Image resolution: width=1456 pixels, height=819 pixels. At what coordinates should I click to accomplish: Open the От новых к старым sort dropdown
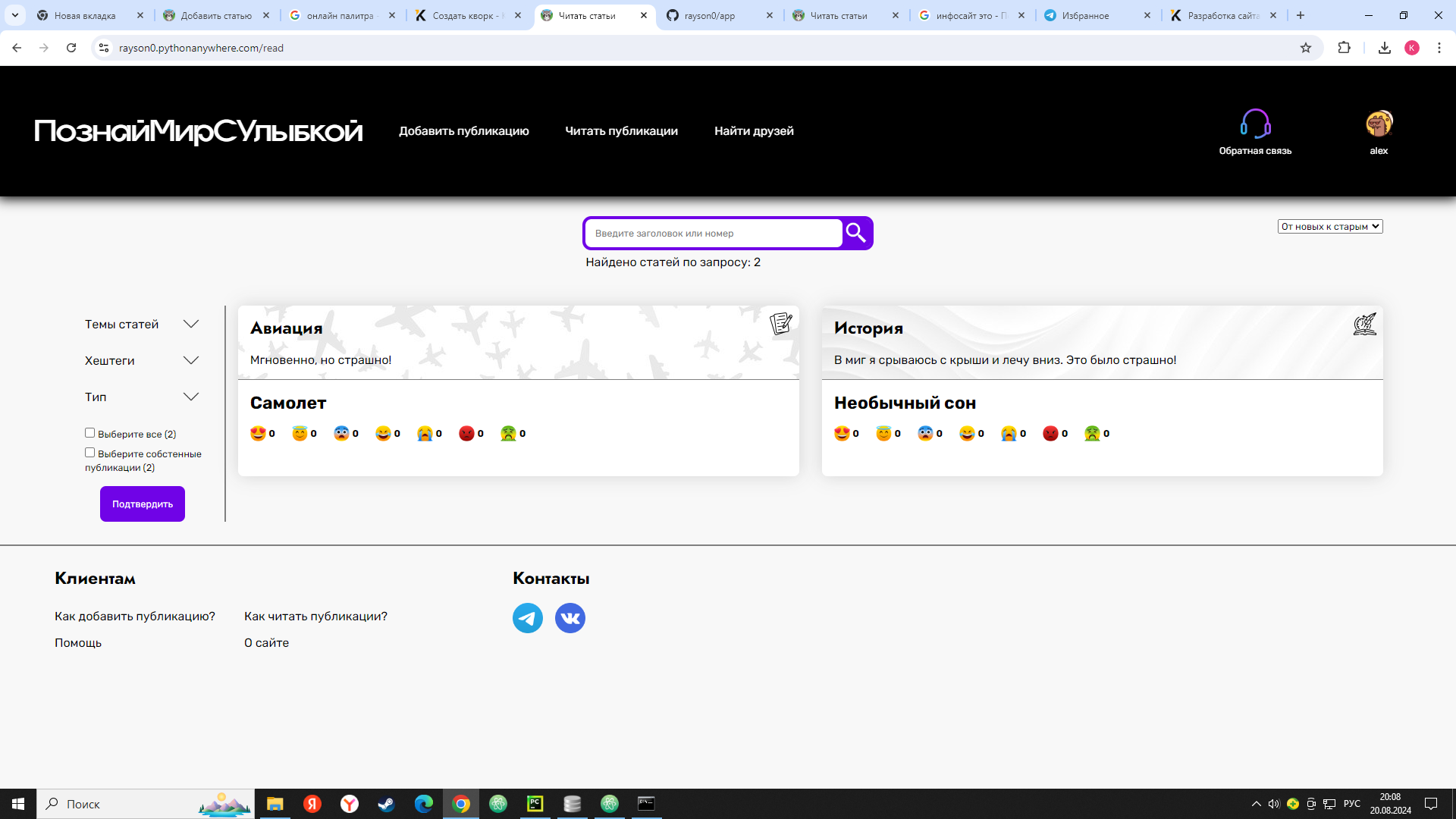pos(1330,226)
